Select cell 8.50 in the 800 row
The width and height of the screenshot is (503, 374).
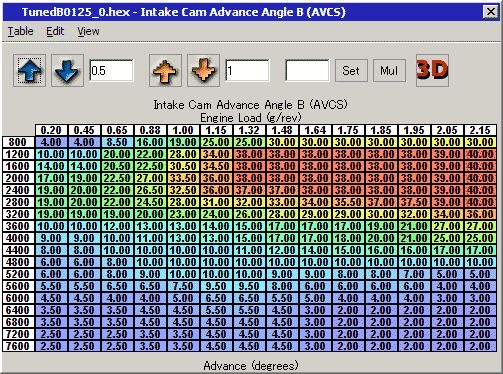tap(117, 142)
